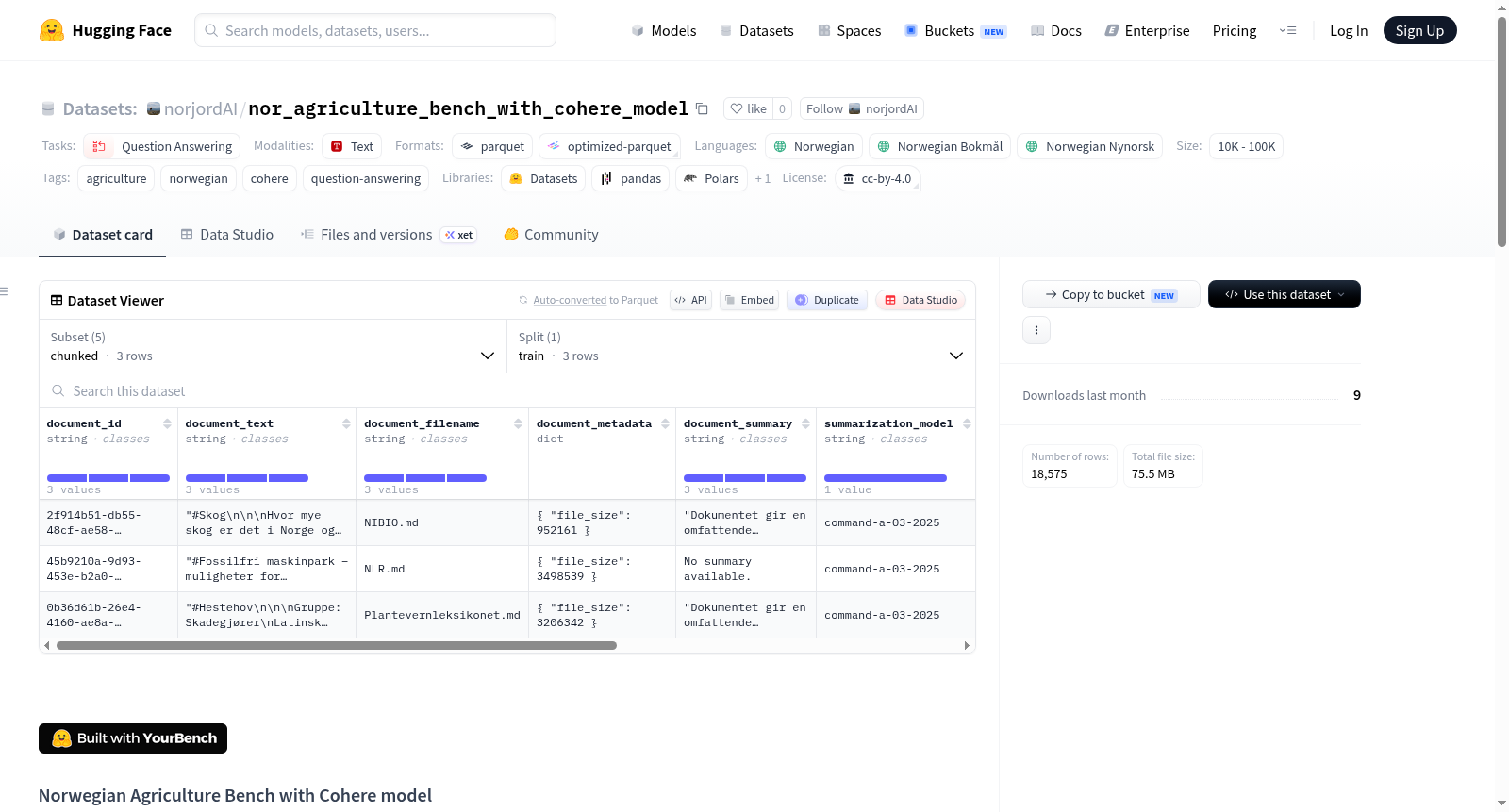
Task: Open the Community tab
Action: point(551,235)
